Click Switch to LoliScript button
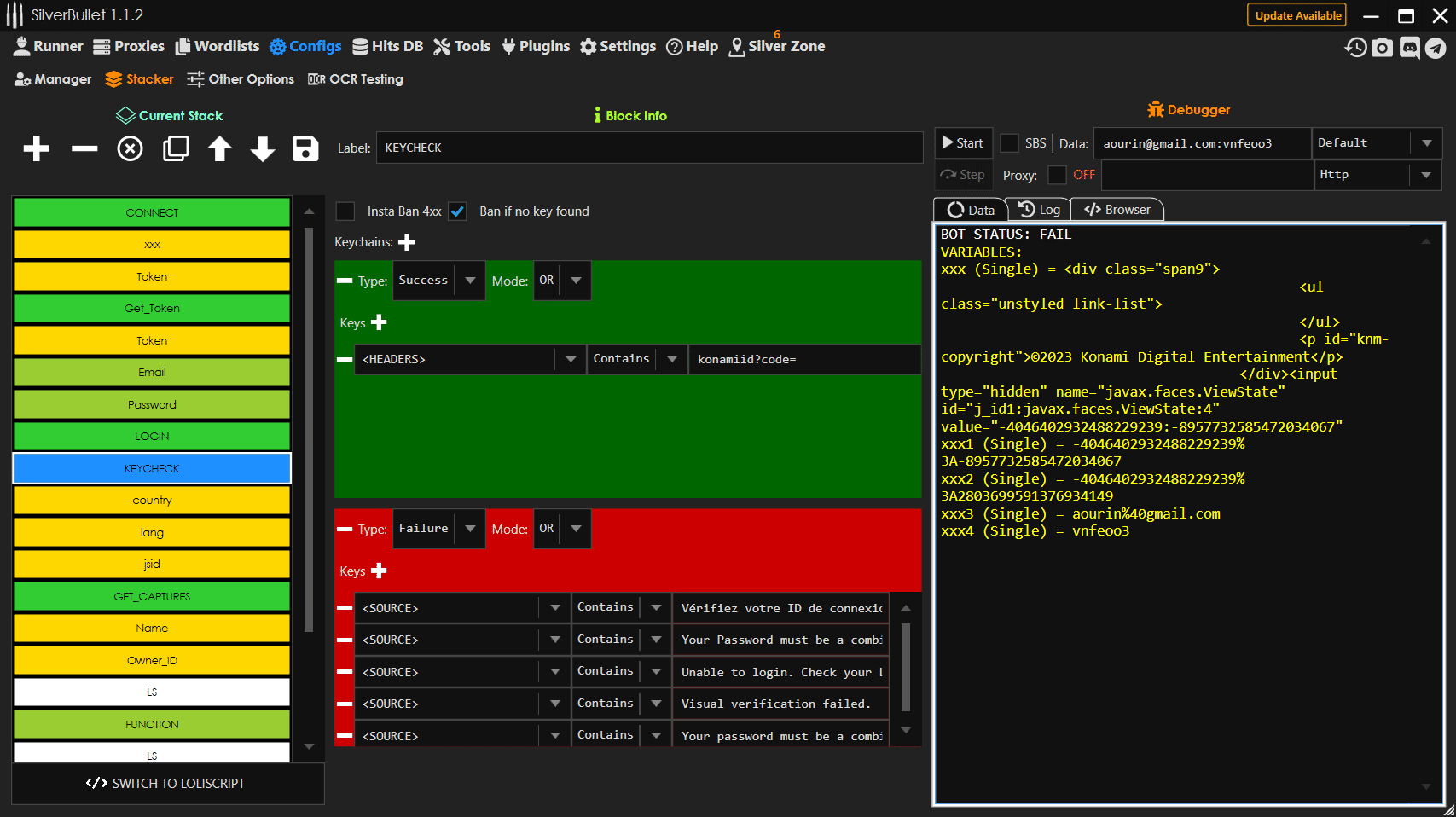Viewport: 1456px width, 817px height. pyautogui.click(x=166, y=783)
